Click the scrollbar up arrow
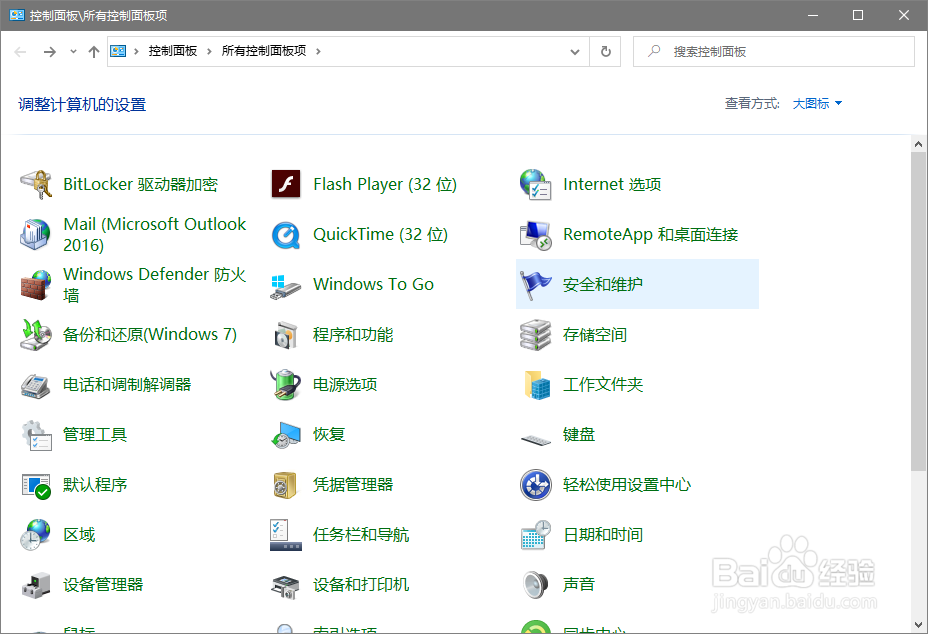 [919, 144]
